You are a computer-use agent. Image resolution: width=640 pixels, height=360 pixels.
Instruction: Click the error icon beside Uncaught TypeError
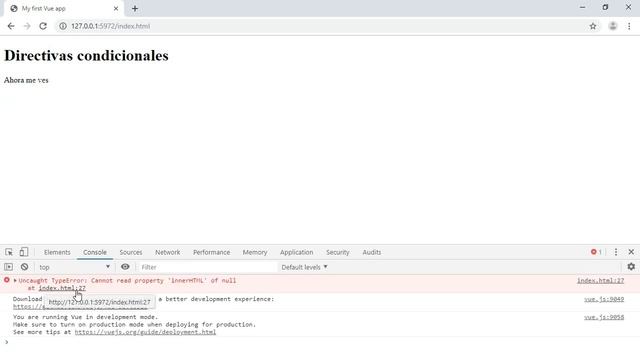pyautogui.click(x=7, y=280)
